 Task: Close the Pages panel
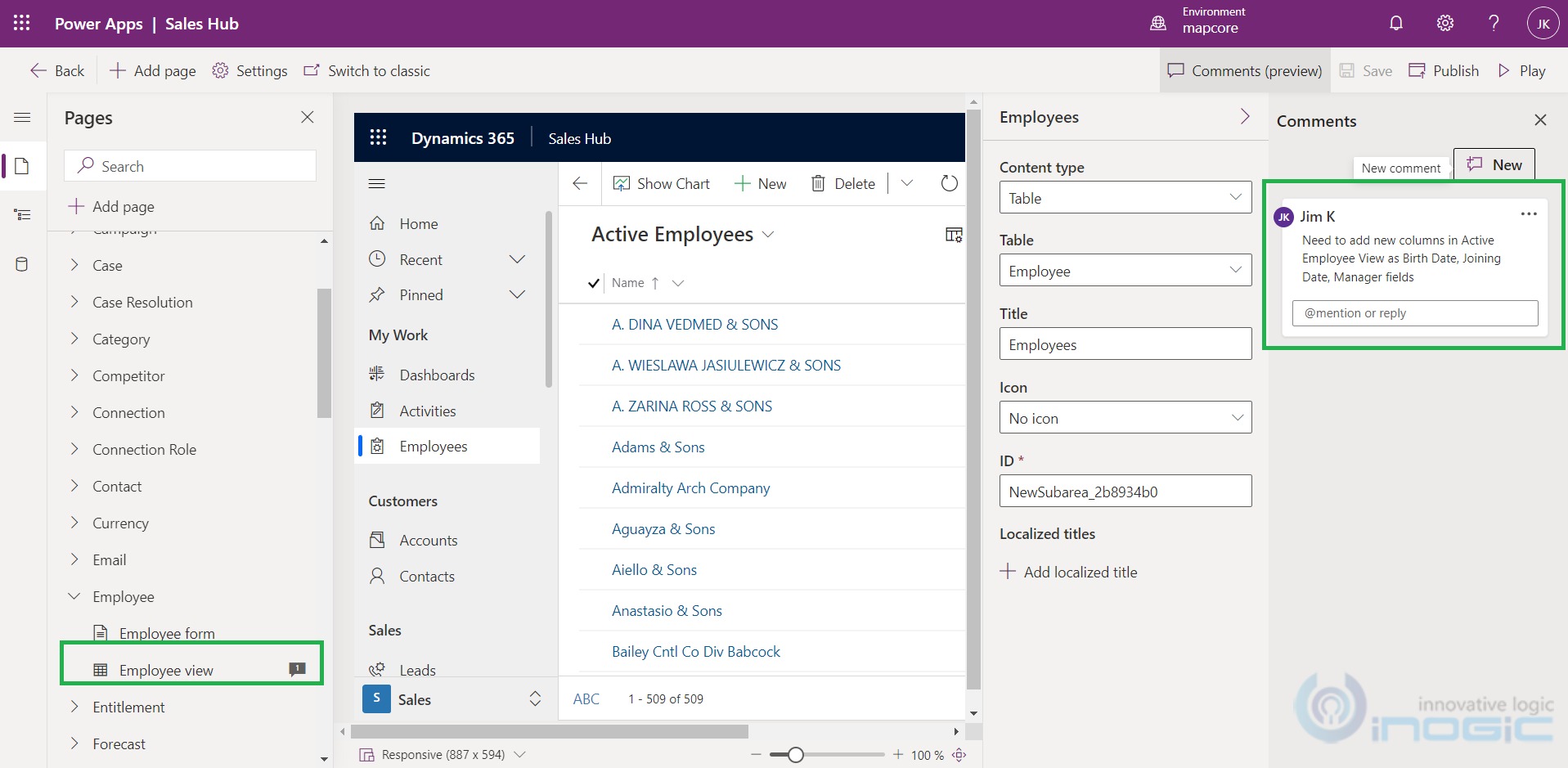click(308, 117)
